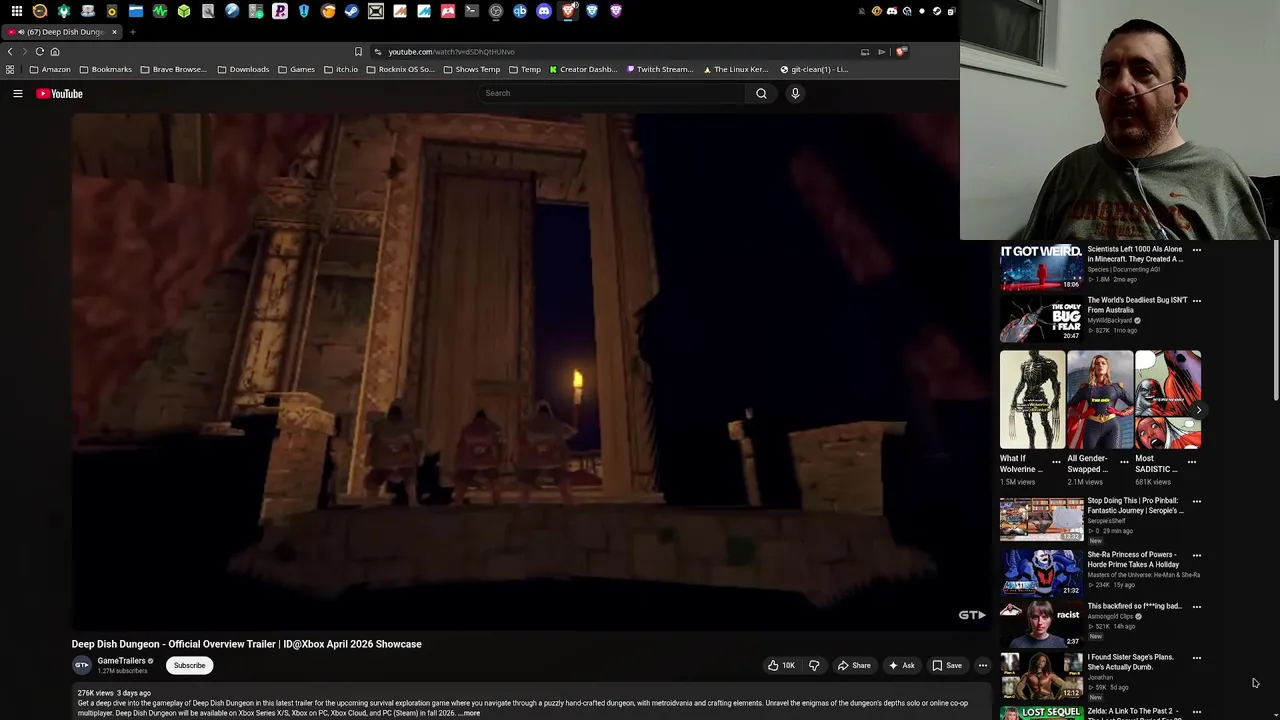Open What If Wolverine short
Viewport: 1280px width, 720px height.
click(1032, 399)
